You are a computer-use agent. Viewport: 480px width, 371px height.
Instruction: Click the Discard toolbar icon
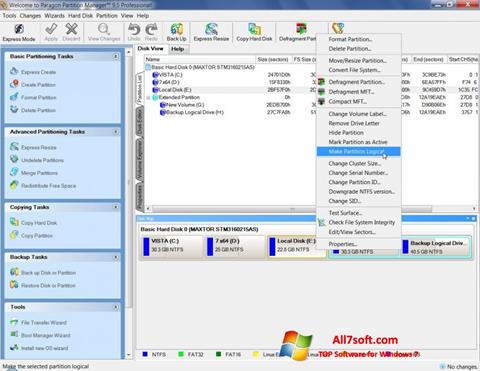pos(71,29)
